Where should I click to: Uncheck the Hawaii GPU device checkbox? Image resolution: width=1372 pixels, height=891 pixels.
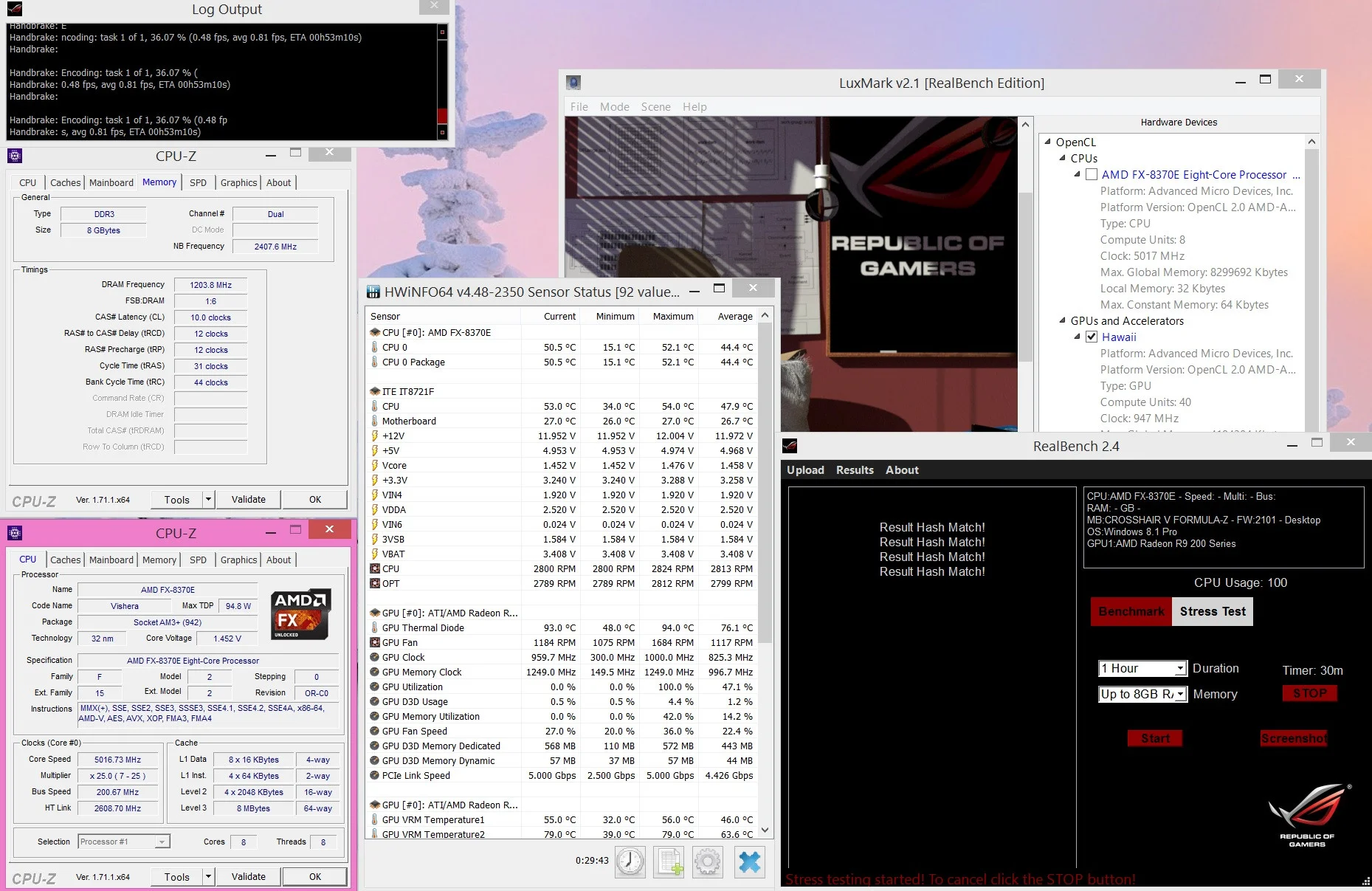[x=1092, y=337]
